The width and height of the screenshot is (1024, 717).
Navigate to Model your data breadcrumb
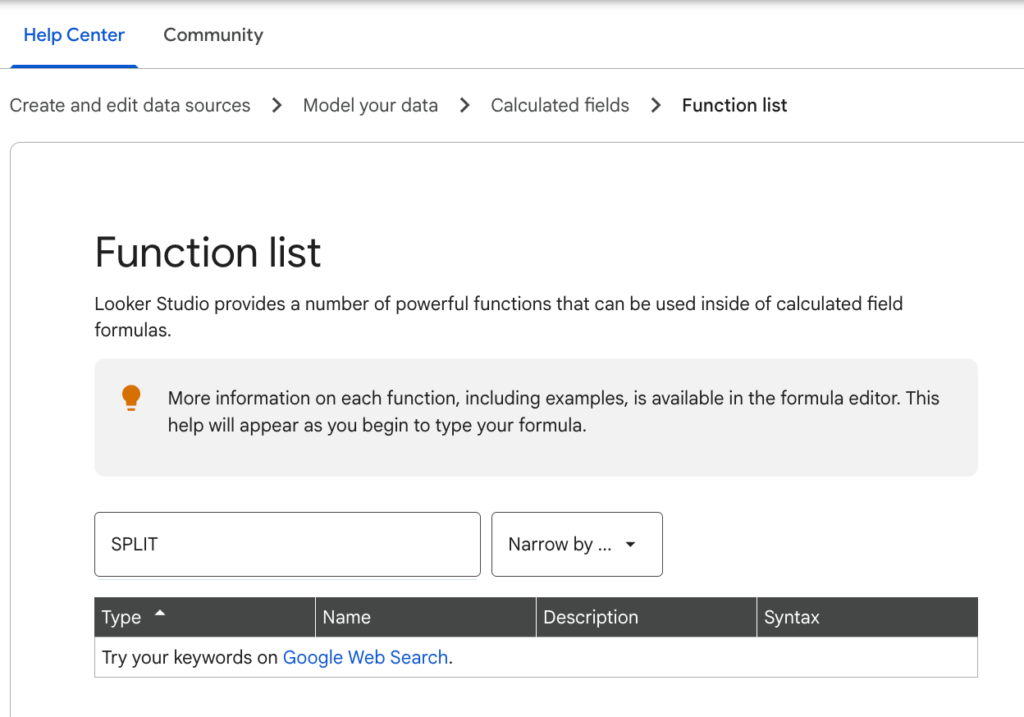point(370,105)
